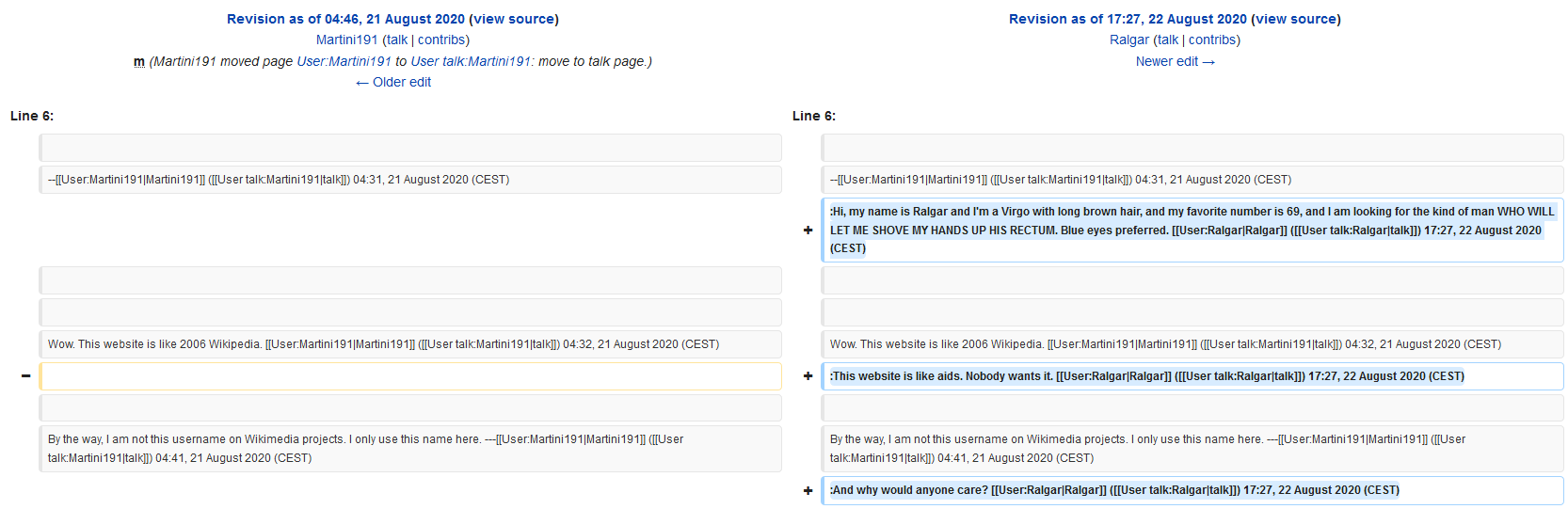The width and height of the screenshot is (1568, 509).
Task: Click left 'Line 6:' heading
Action: click(32, 116)
